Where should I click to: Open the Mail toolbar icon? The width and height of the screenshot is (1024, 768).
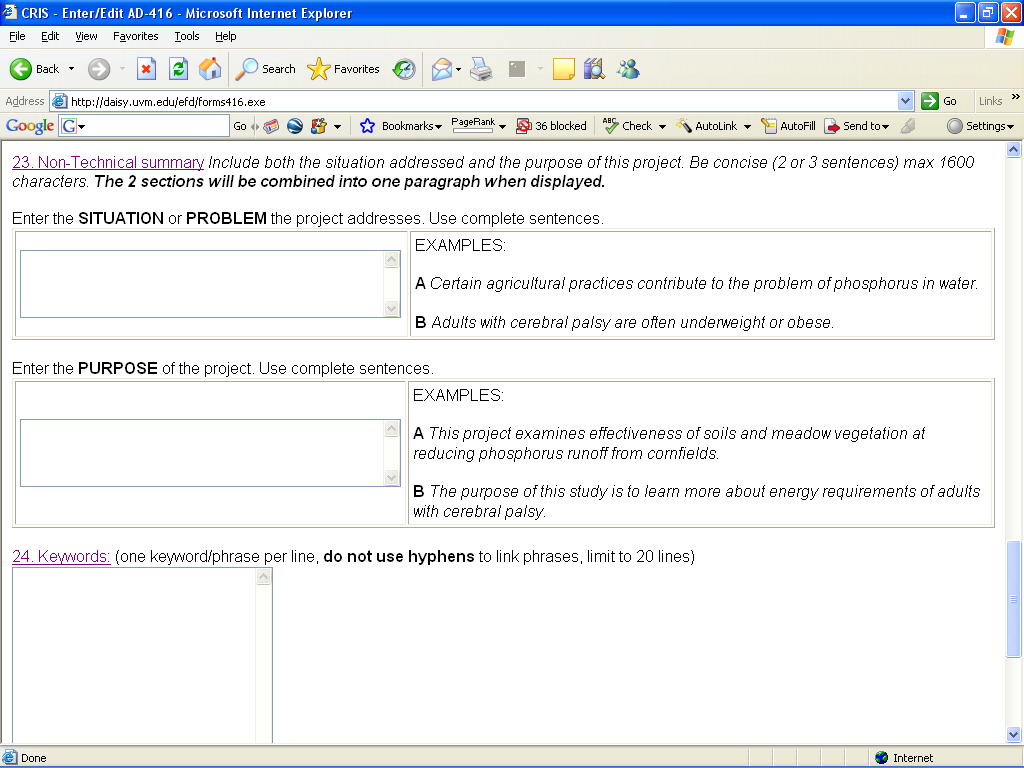[x=441, y=69]
